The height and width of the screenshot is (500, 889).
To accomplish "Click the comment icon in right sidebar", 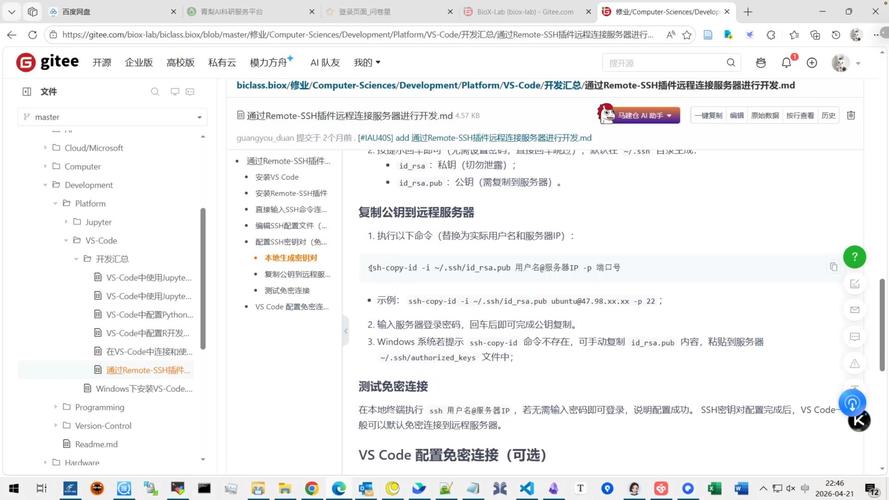I will tap(854, 337).
